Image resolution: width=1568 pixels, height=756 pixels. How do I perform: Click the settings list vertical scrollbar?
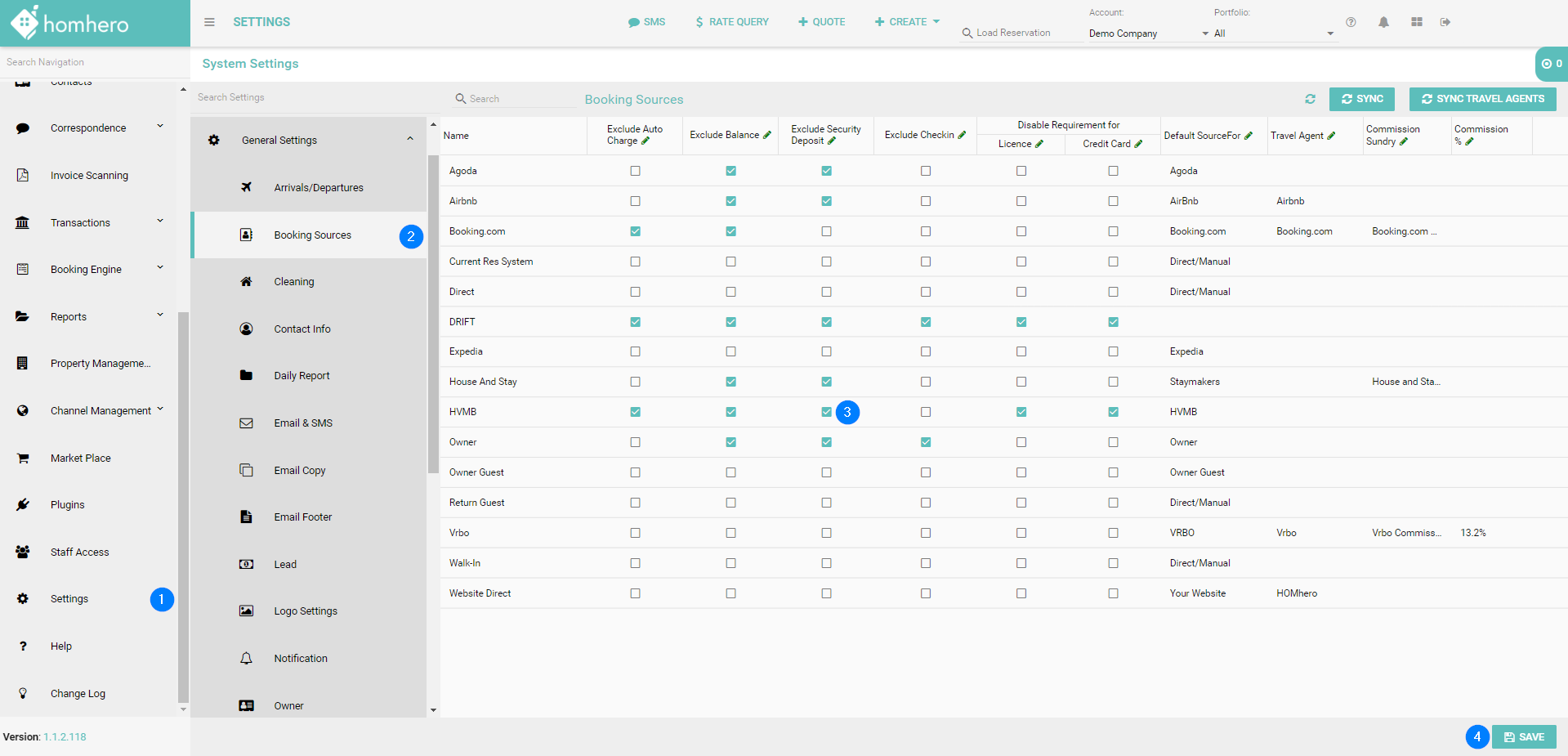[433, 315]
